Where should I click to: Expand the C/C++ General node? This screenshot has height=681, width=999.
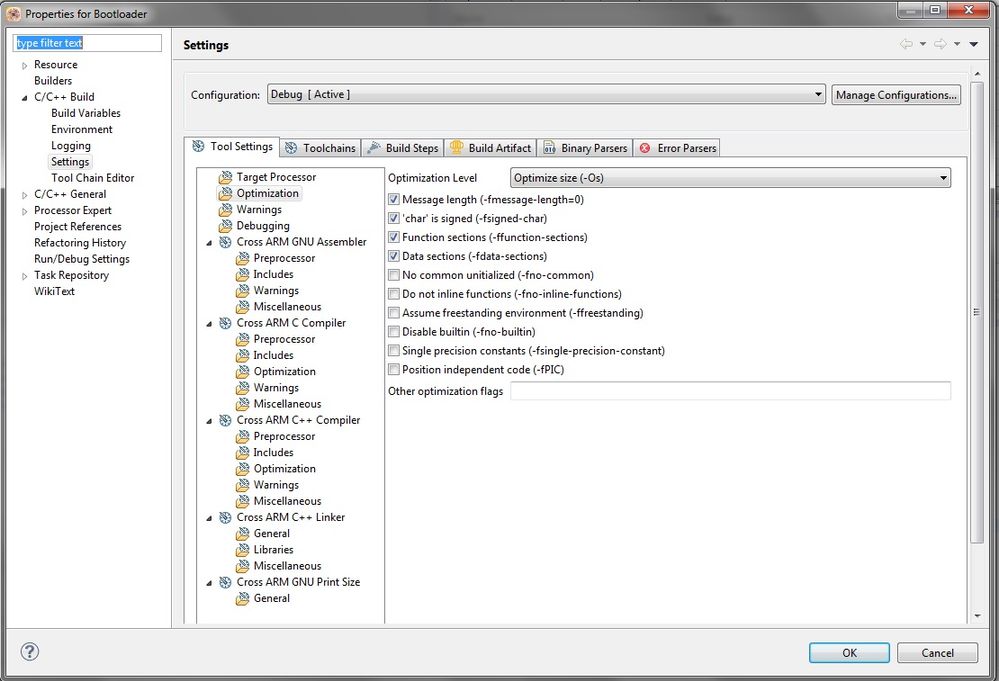point(24,195)
